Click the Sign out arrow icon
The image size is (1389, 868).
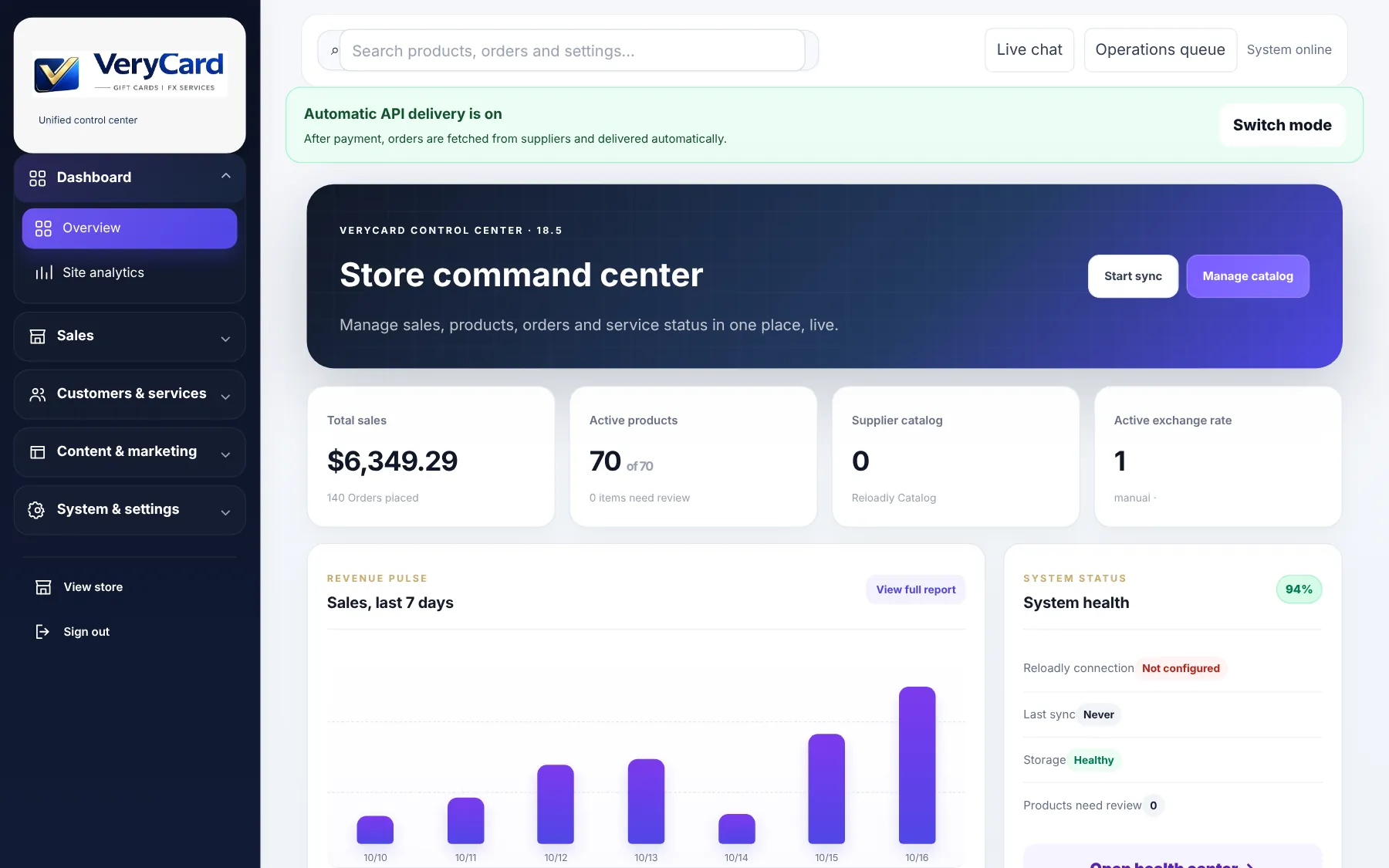point(43,632)
